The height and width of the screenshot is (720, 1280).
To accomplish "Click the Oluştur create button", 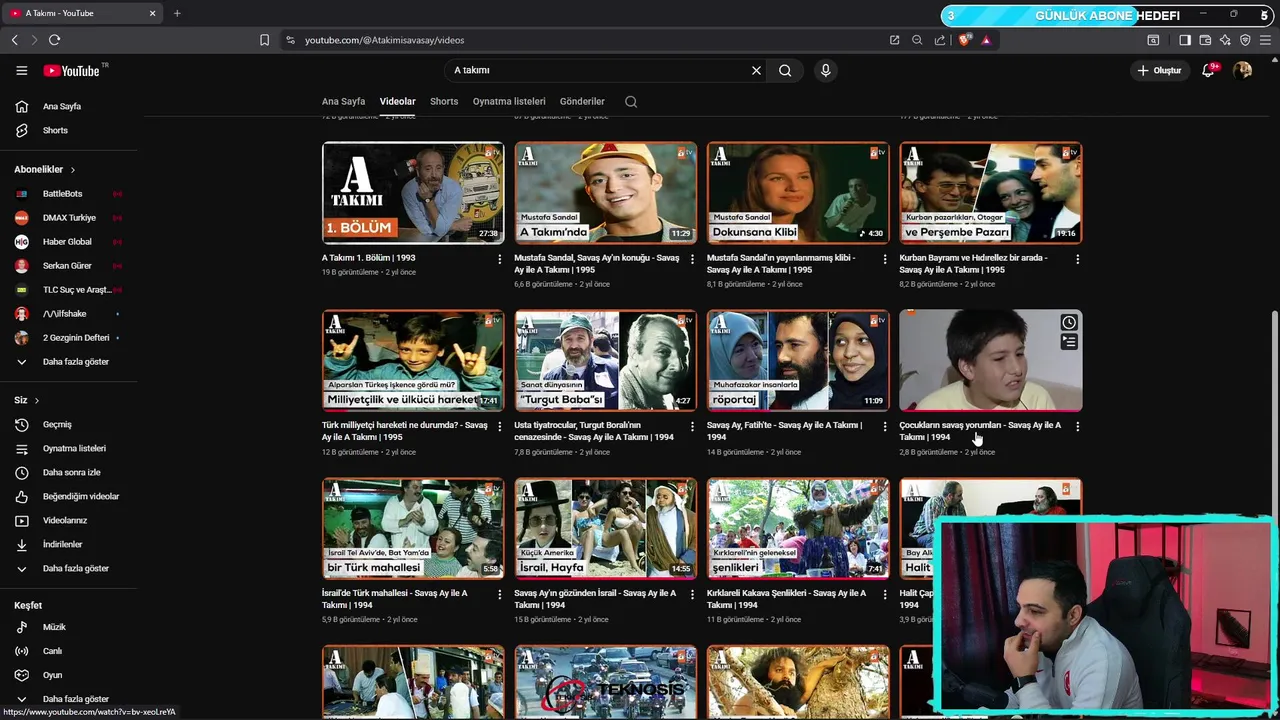I will click(1159, 70).
